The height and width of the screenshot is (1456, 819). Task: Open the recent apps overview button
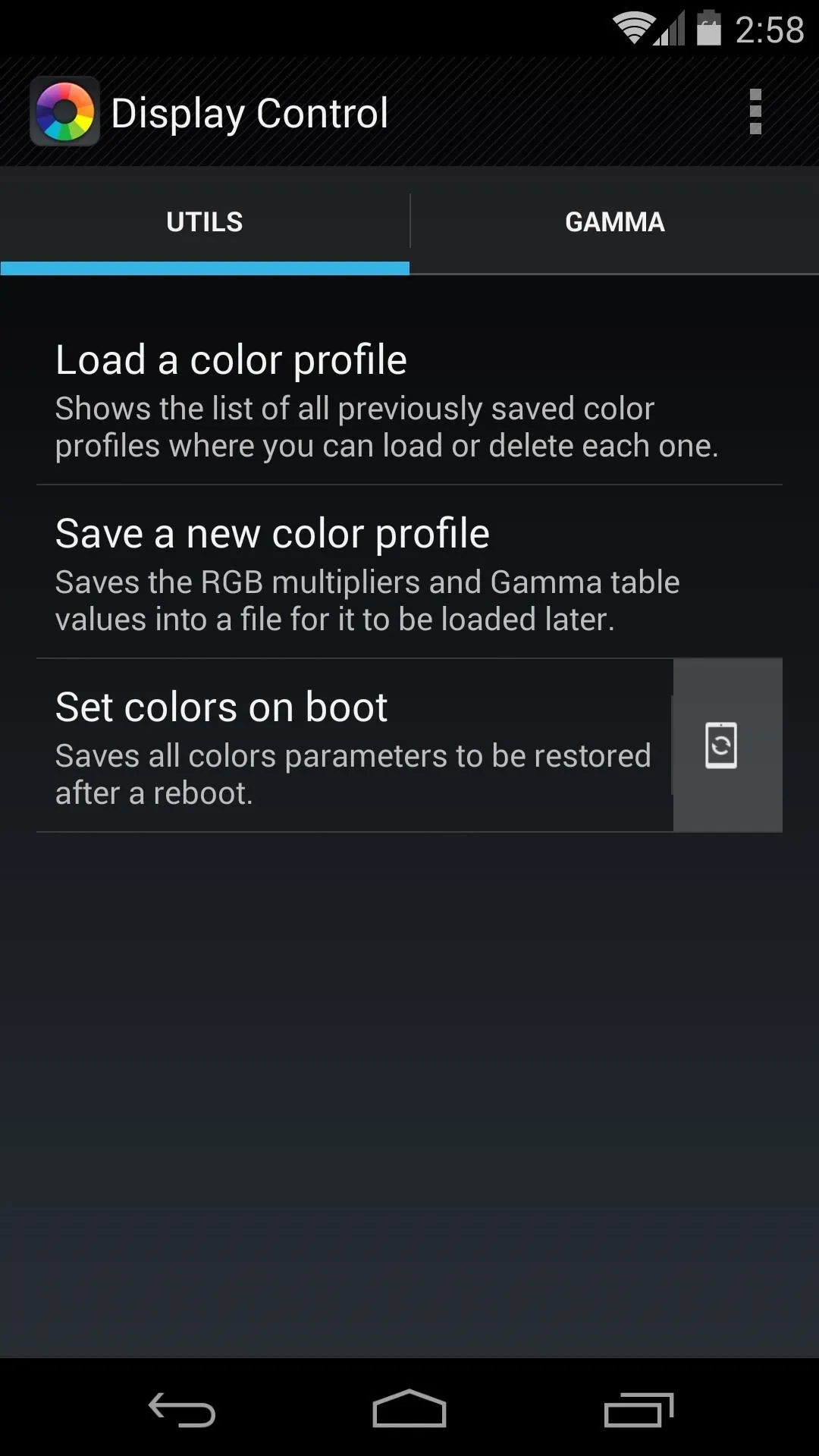[x=639, y=1409]
